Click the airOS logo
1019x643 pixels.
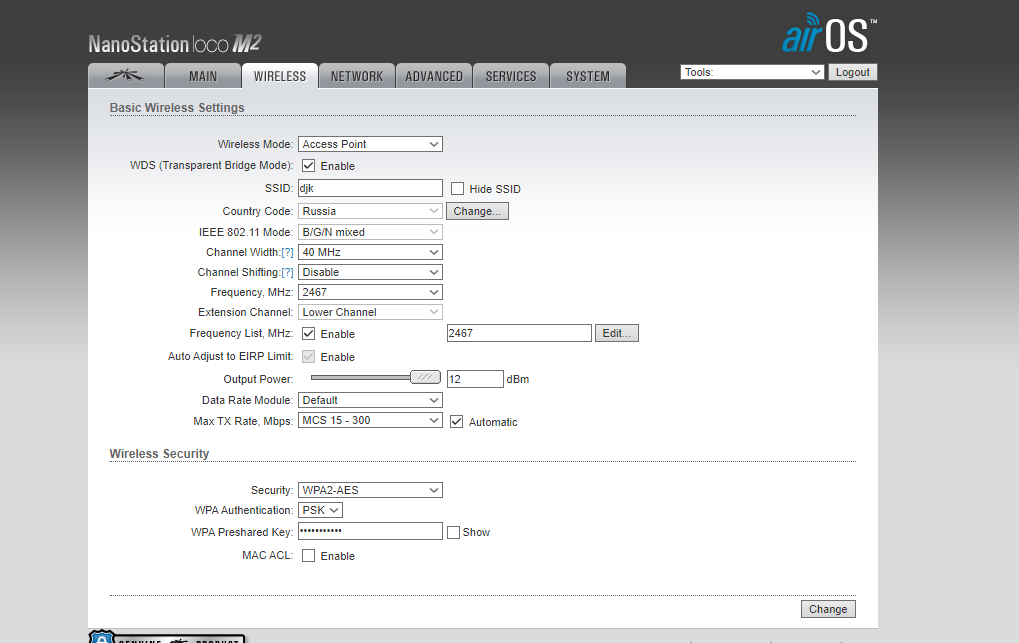(829, 33)
